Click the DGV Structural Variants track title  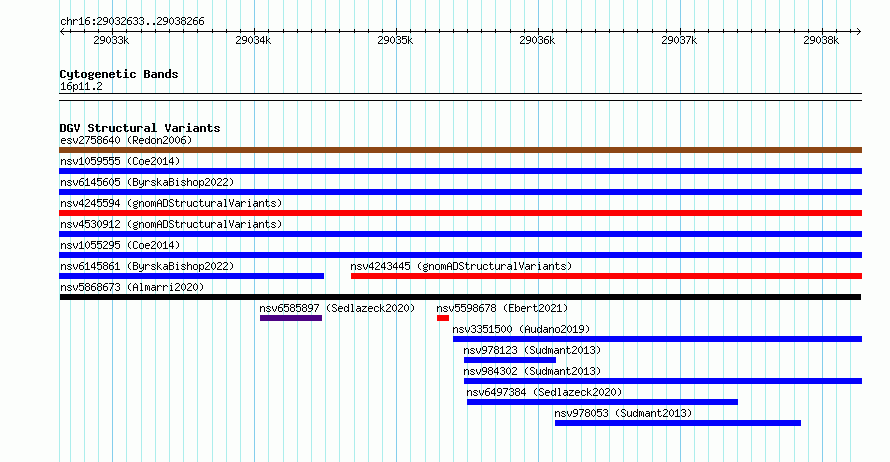[140, 128]
